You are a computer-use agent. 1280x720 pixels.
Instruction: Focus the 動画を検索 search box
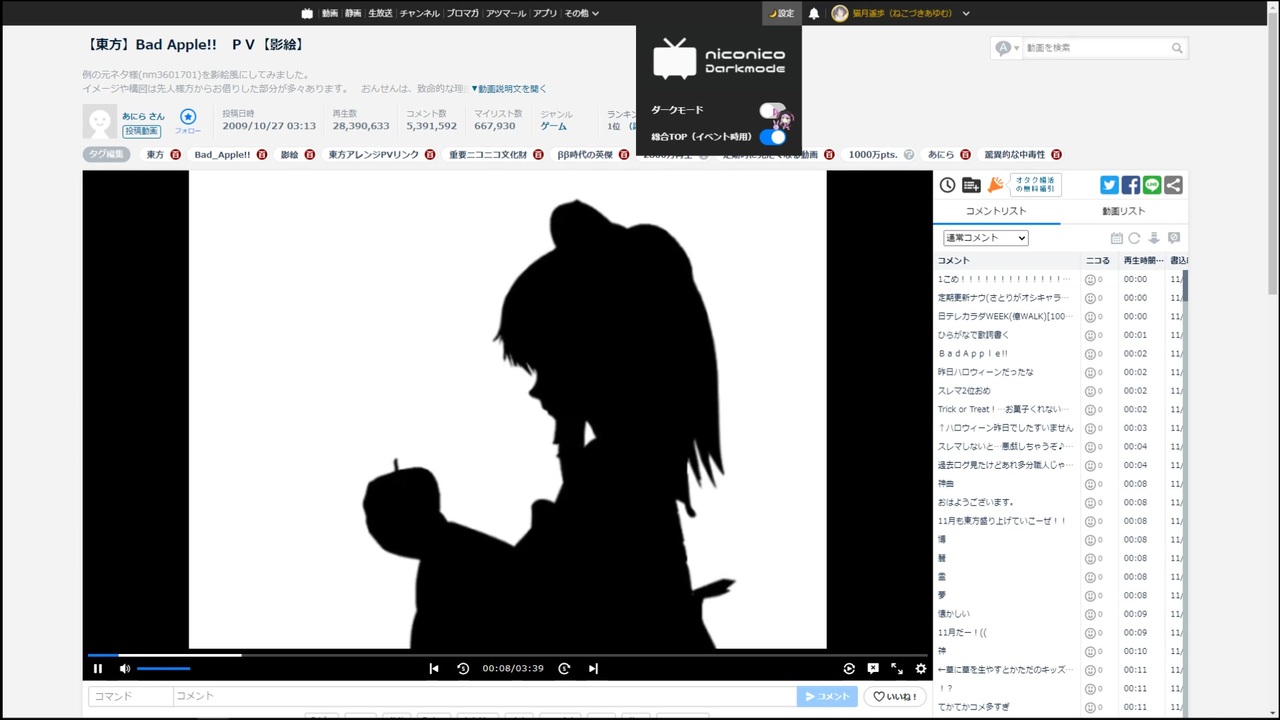point(1096,48)
